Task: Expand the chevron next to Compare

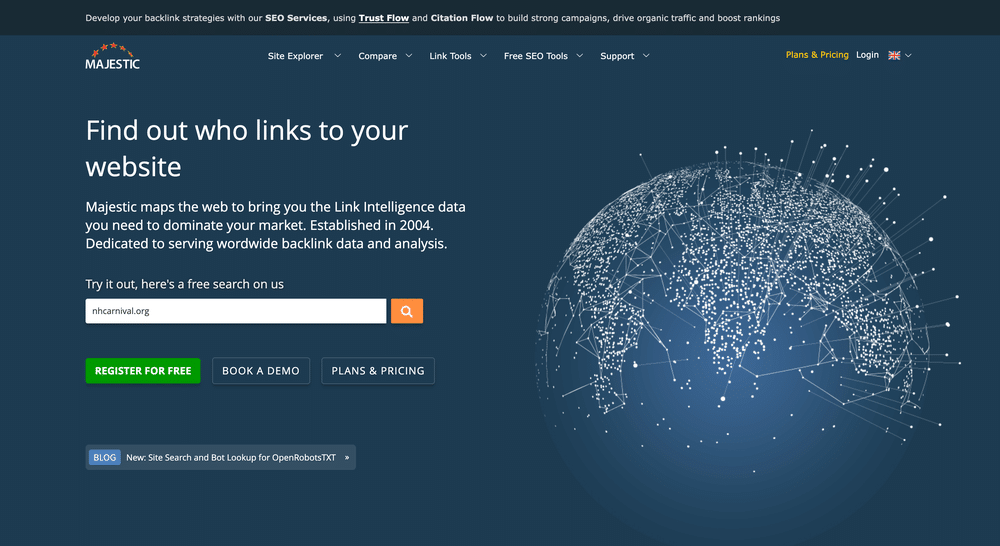Action: coord(409,55)
